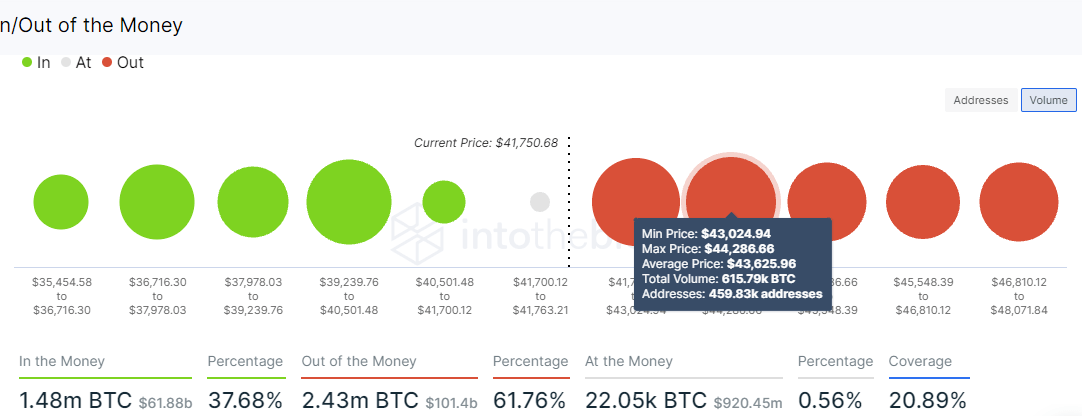The height and width of the screenshot is (416, 1082).
Task: Select largest green bubble $39,239.76 to $40,501.48
Action: (x=349, y=202)
